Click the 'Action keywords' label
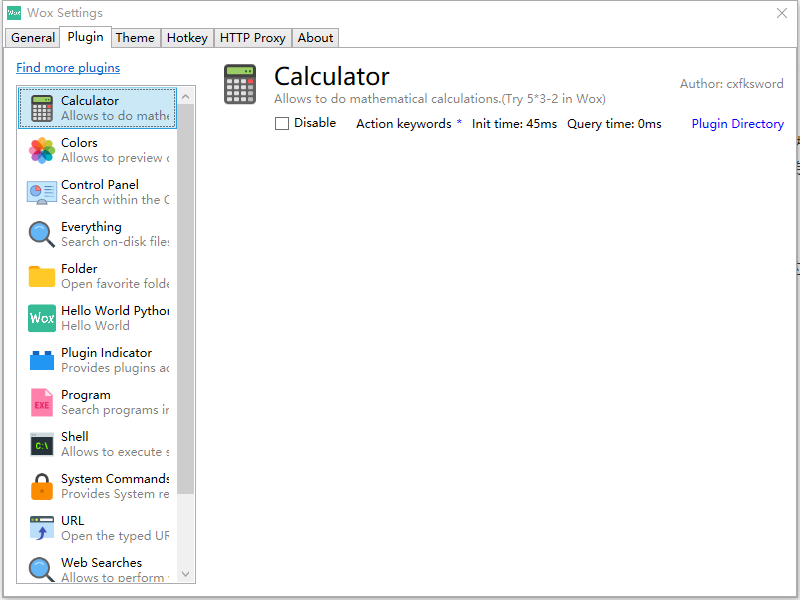 pos(404,124)
